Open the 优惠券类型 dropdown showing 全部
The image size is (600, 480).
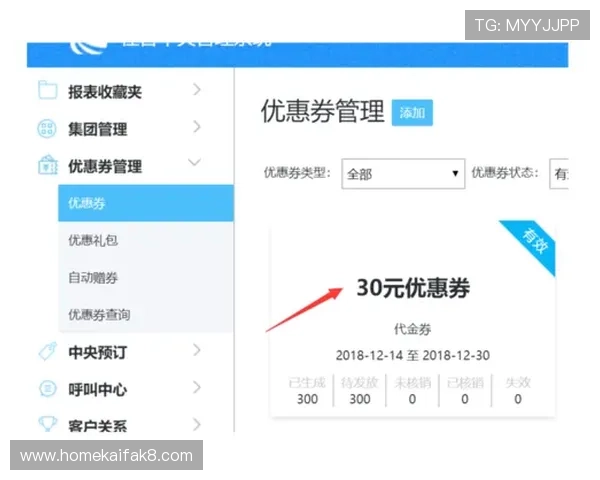[403, 174]
